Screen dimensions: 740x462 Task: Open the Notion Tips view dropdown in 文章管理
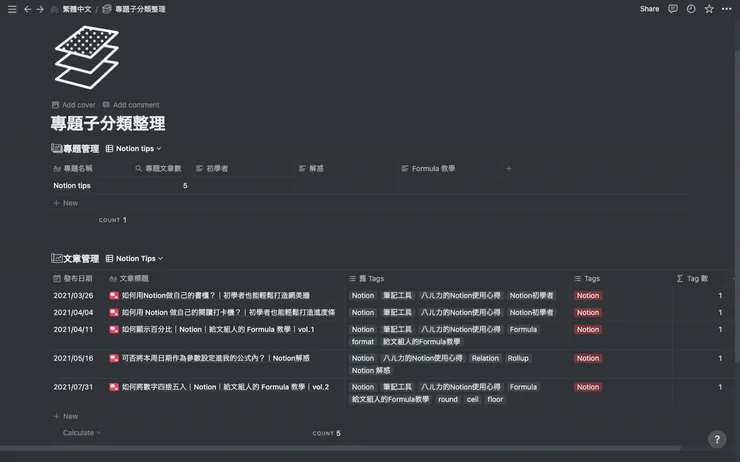click(x=135, y=259)
